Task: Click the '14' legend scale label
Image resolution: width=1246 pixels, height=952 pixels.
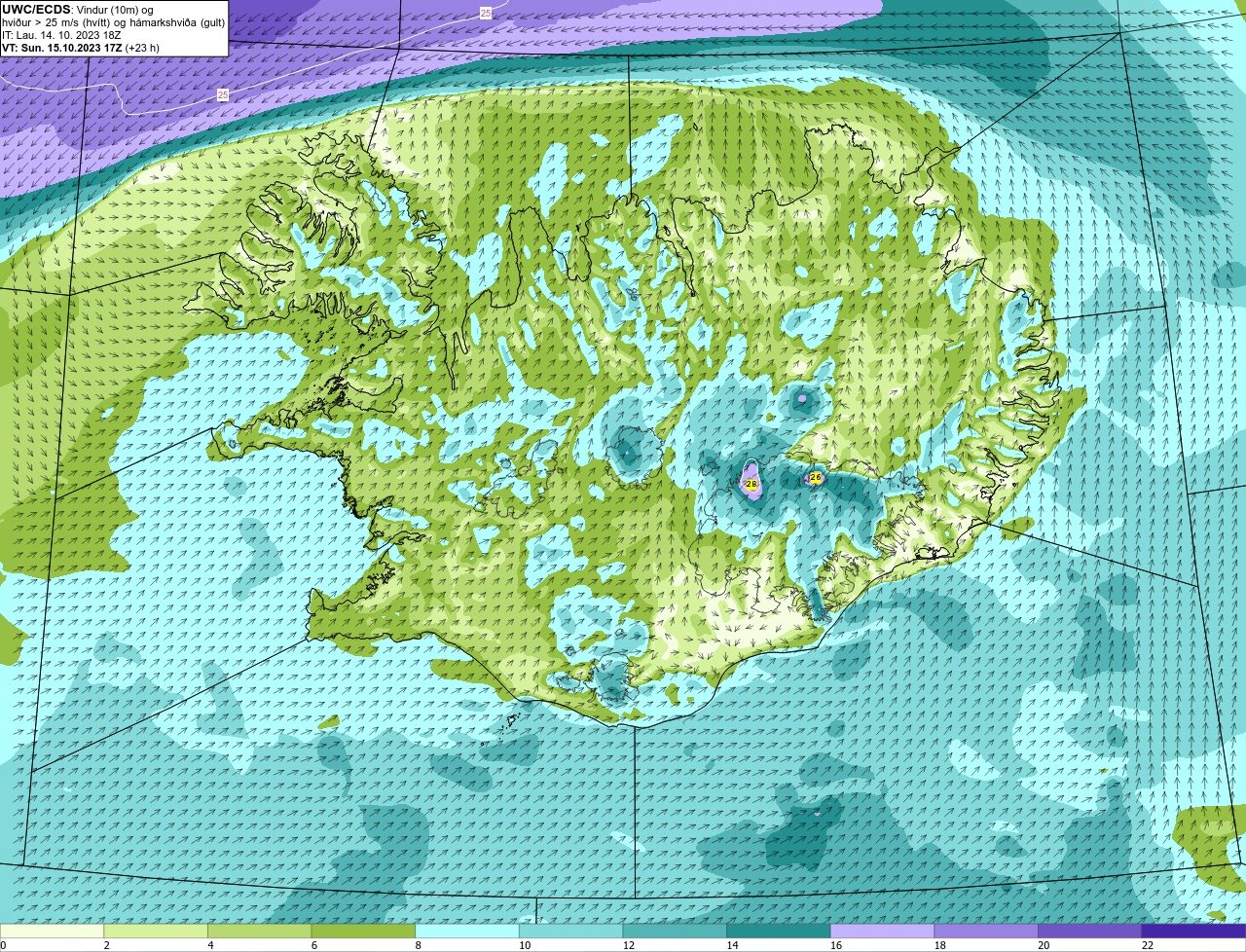Action: coord(733,945)
